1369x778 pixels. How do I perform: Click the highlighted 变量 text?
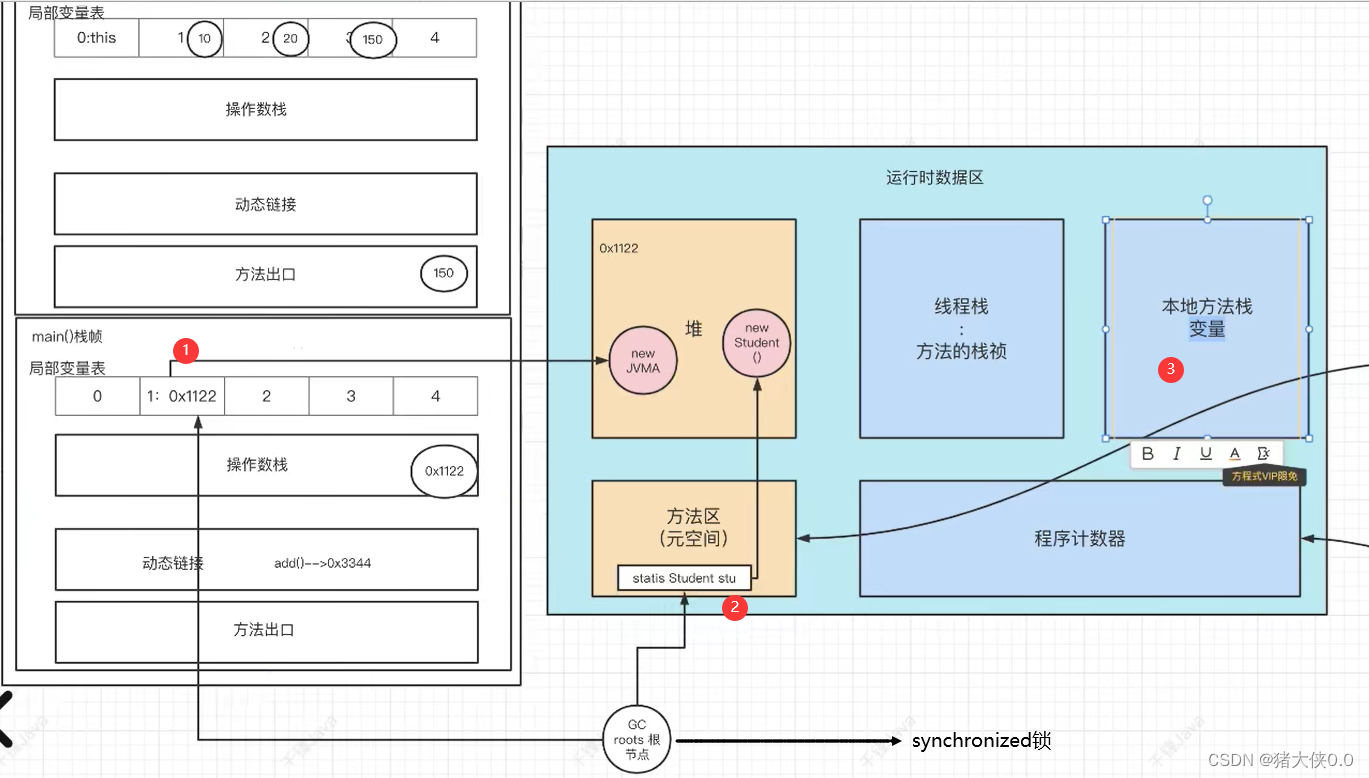(1207, 329)
